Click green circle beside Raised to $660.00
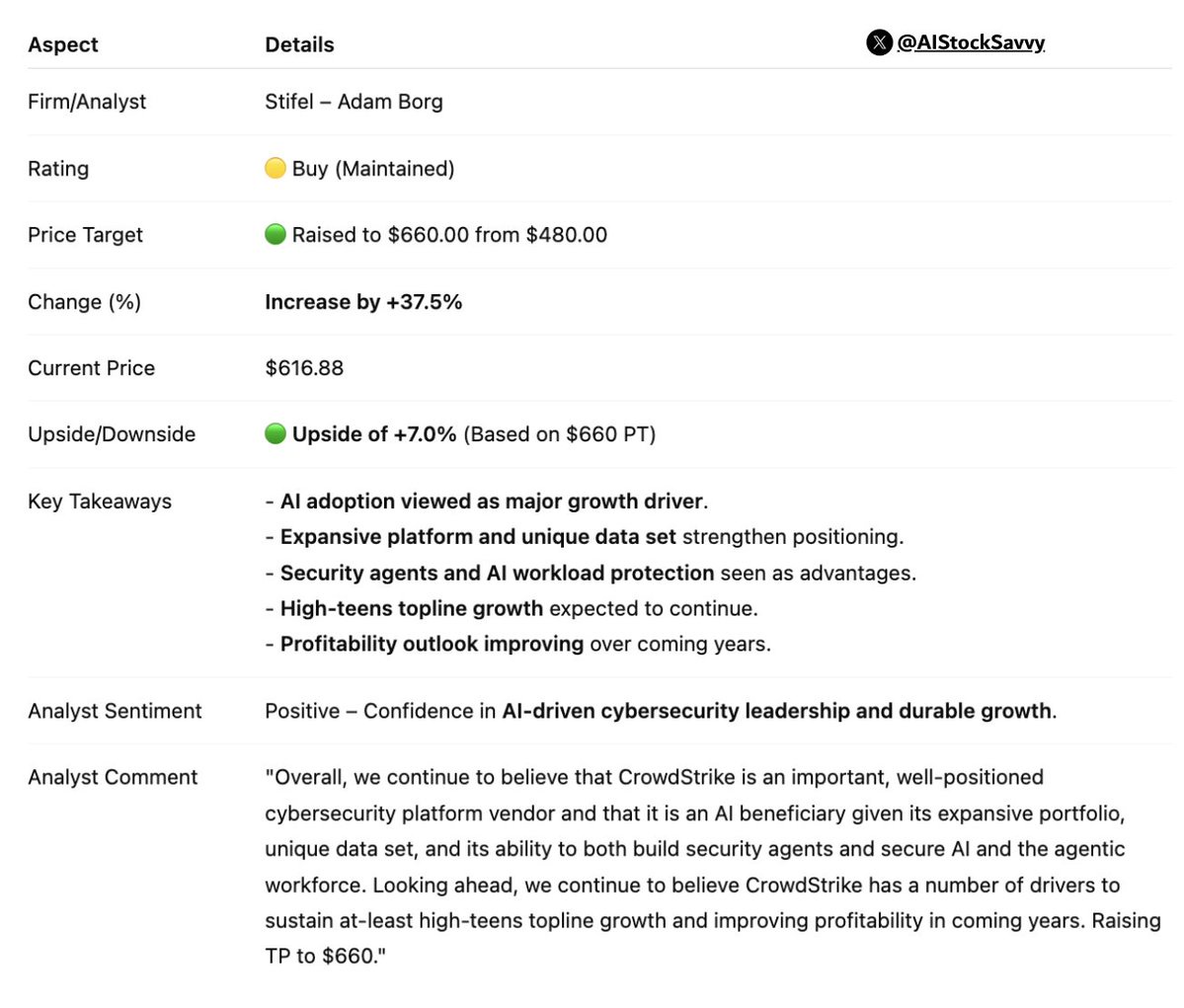 (276, 234)
